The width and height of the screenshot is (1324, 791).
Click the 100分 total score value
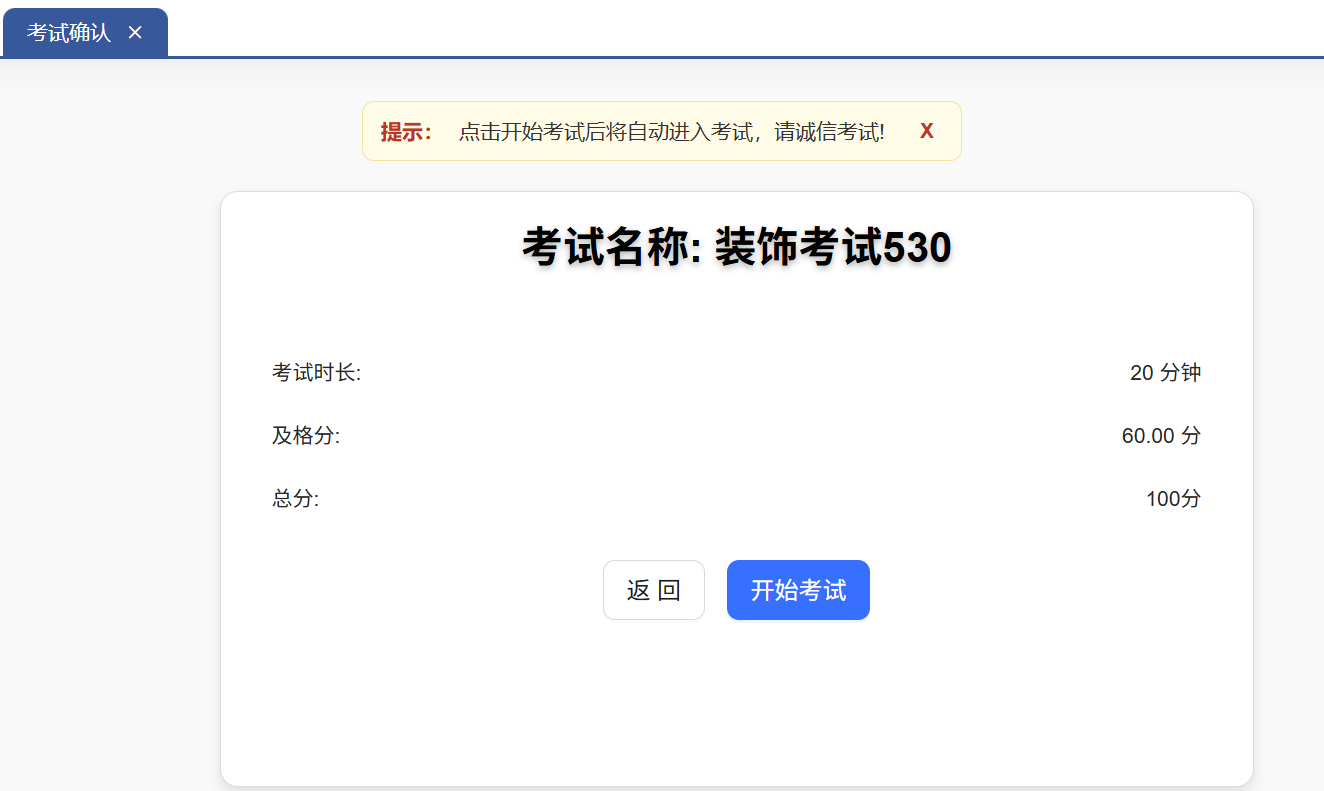[x=1173, y=499]
